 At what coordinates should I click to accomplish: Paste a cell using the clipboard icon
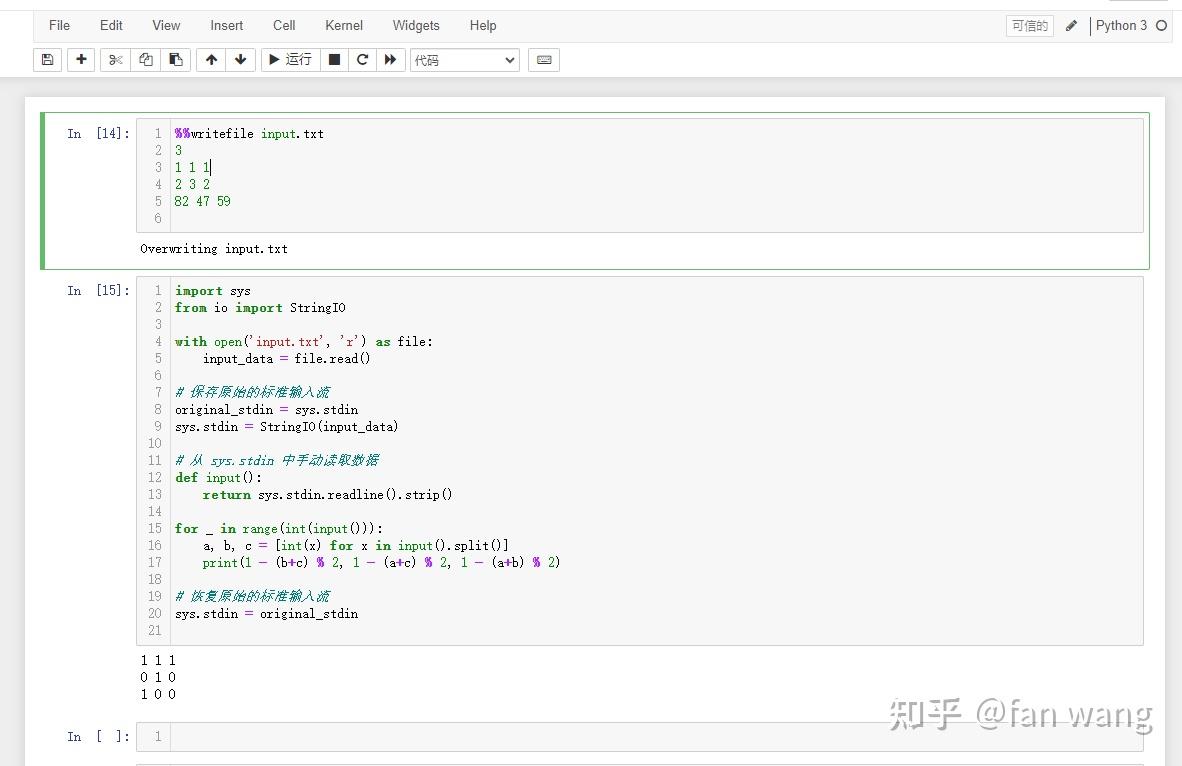click(176, 60)
